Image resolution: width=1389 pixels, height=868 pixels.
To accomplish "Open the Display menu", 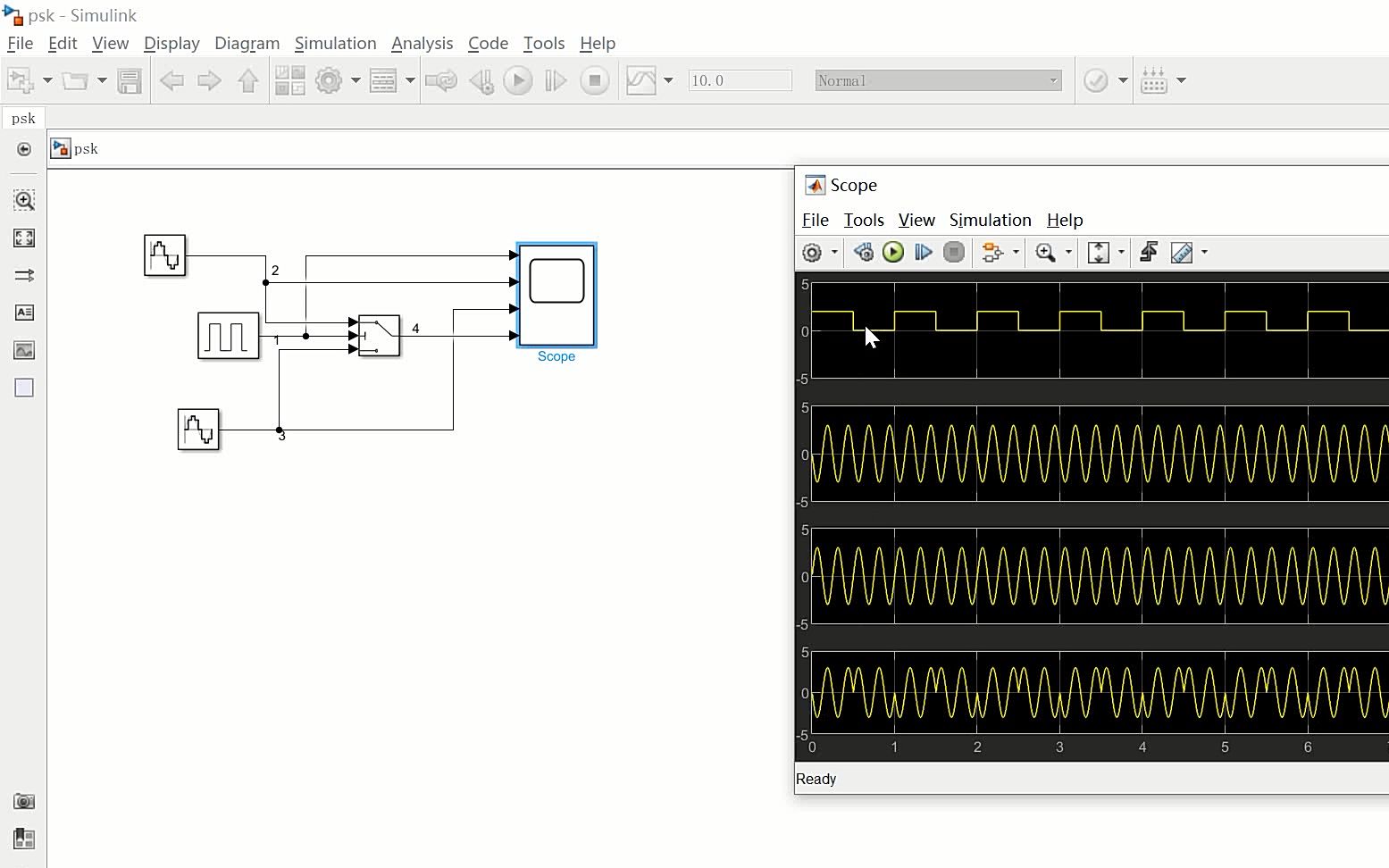I will tap(172, 43).
